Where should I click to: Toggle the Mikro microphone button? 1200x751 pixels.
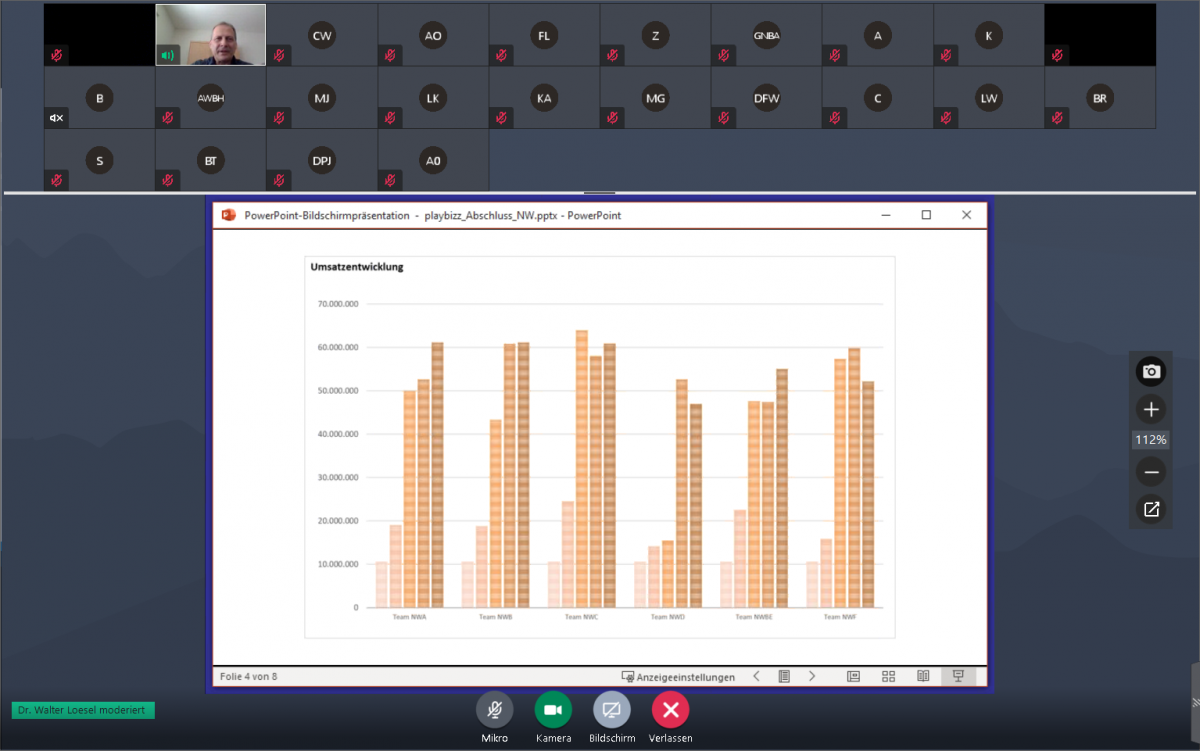(494, 710)
